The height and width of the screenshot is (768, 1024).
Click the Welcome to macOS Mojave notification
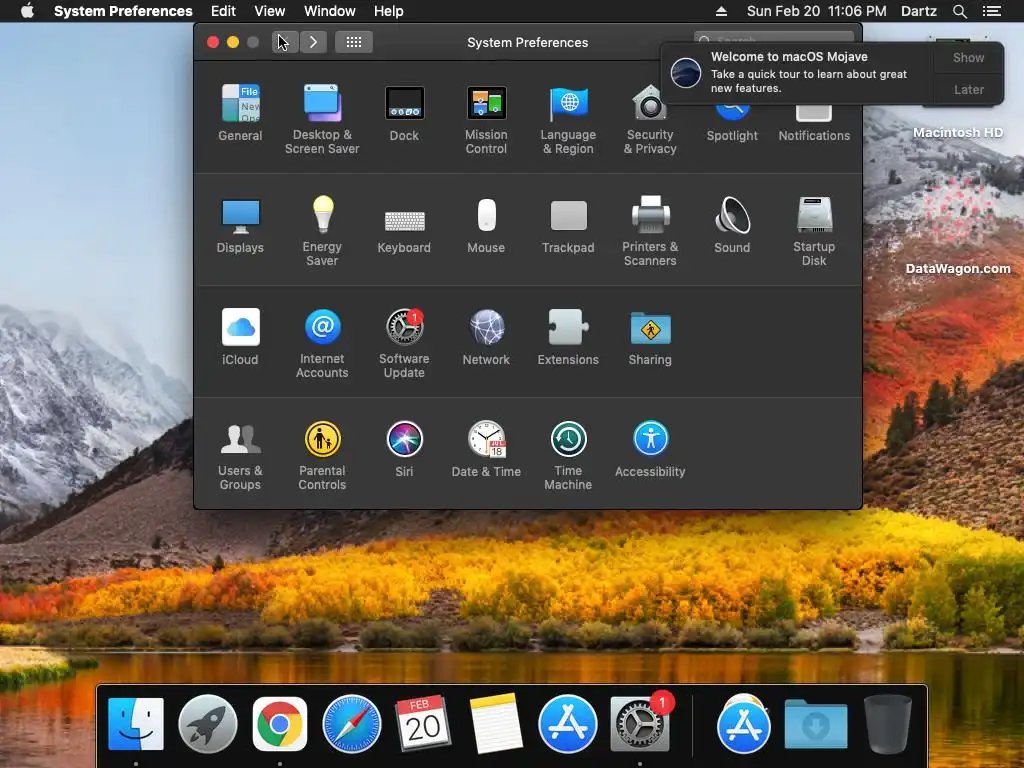click(x=797, y=72)
